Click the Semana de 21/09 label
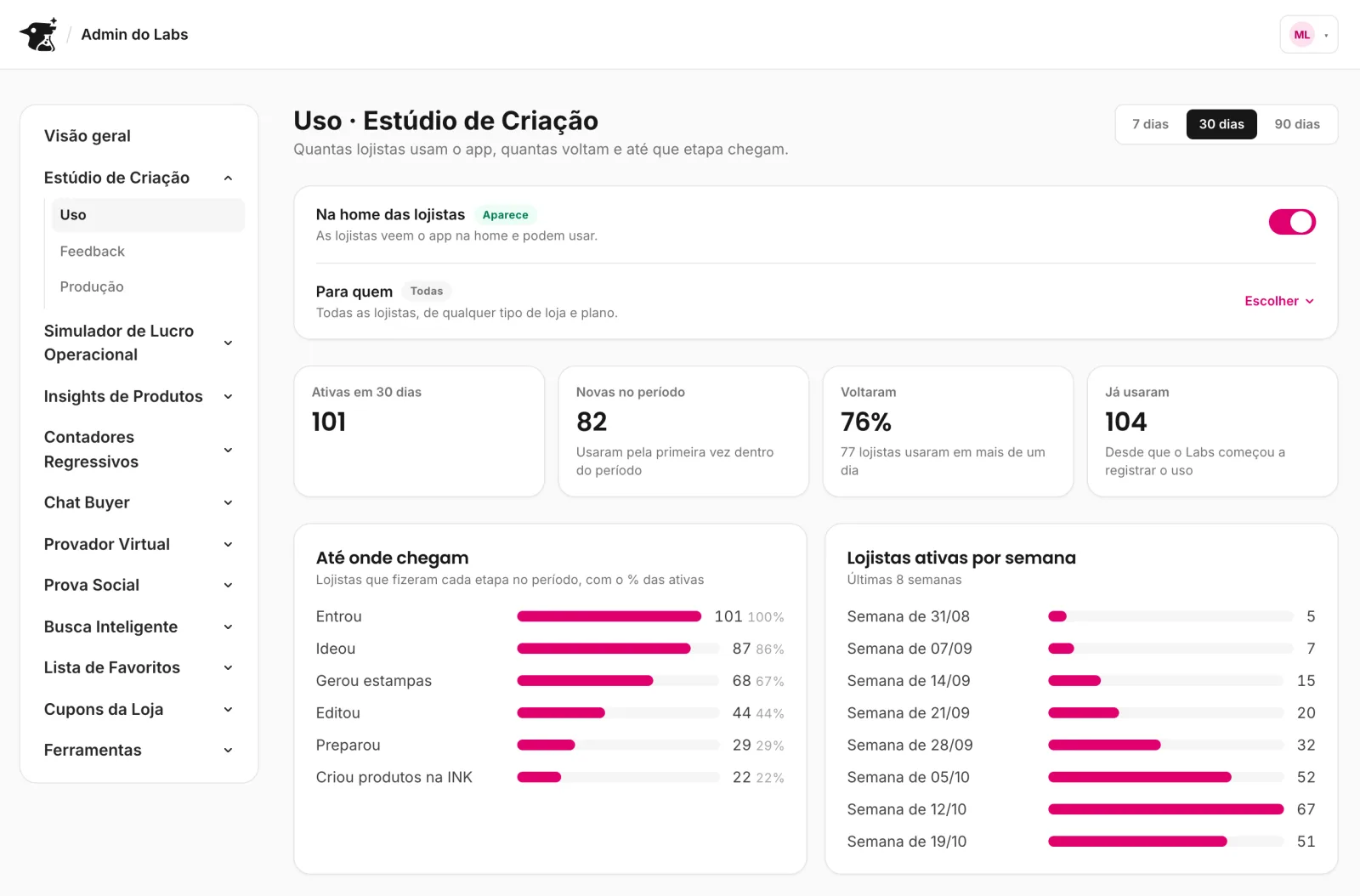Viewport: 1360px width, 896px height. (908, 713)
